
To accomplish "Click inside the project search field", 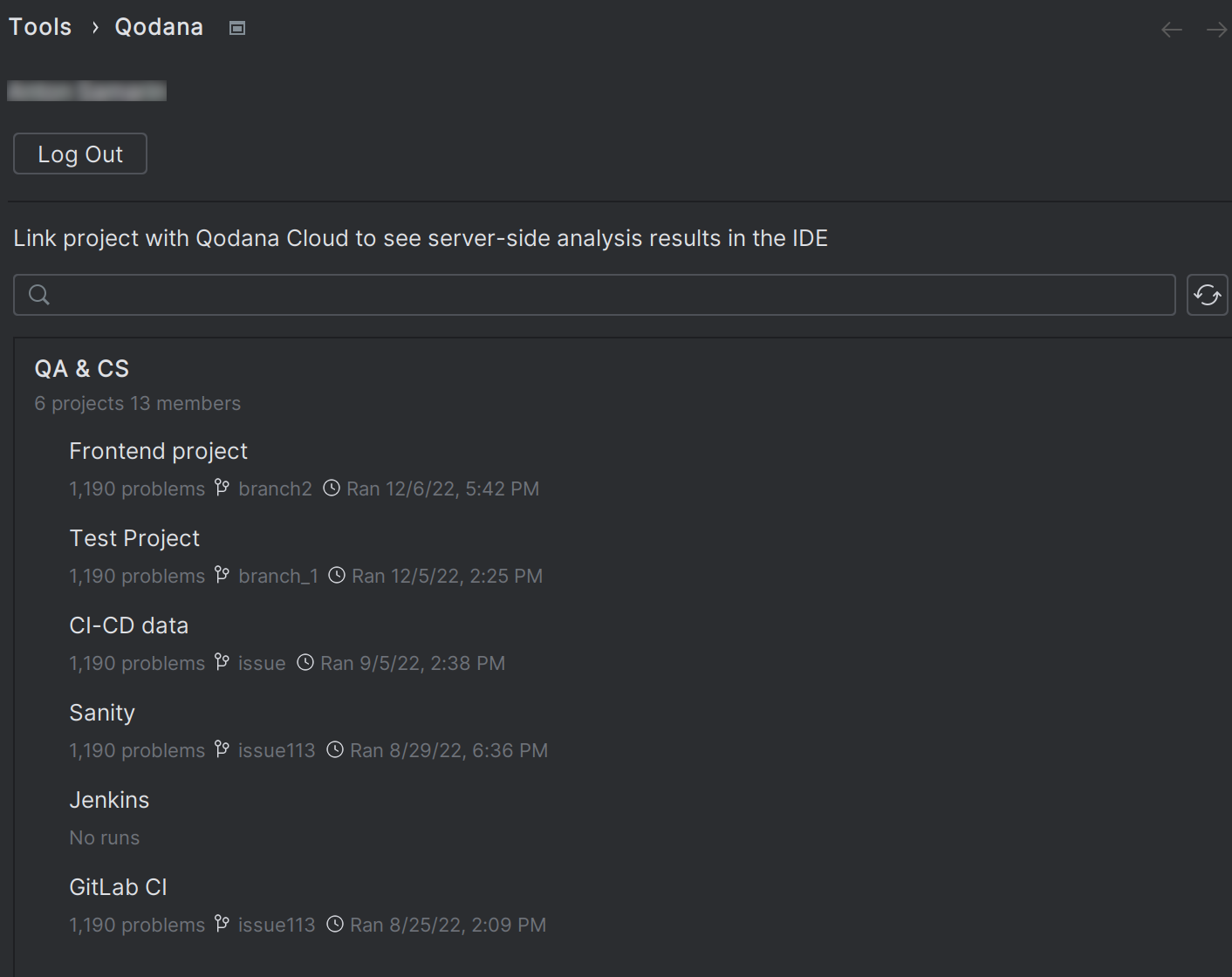I will pos(593,295).
